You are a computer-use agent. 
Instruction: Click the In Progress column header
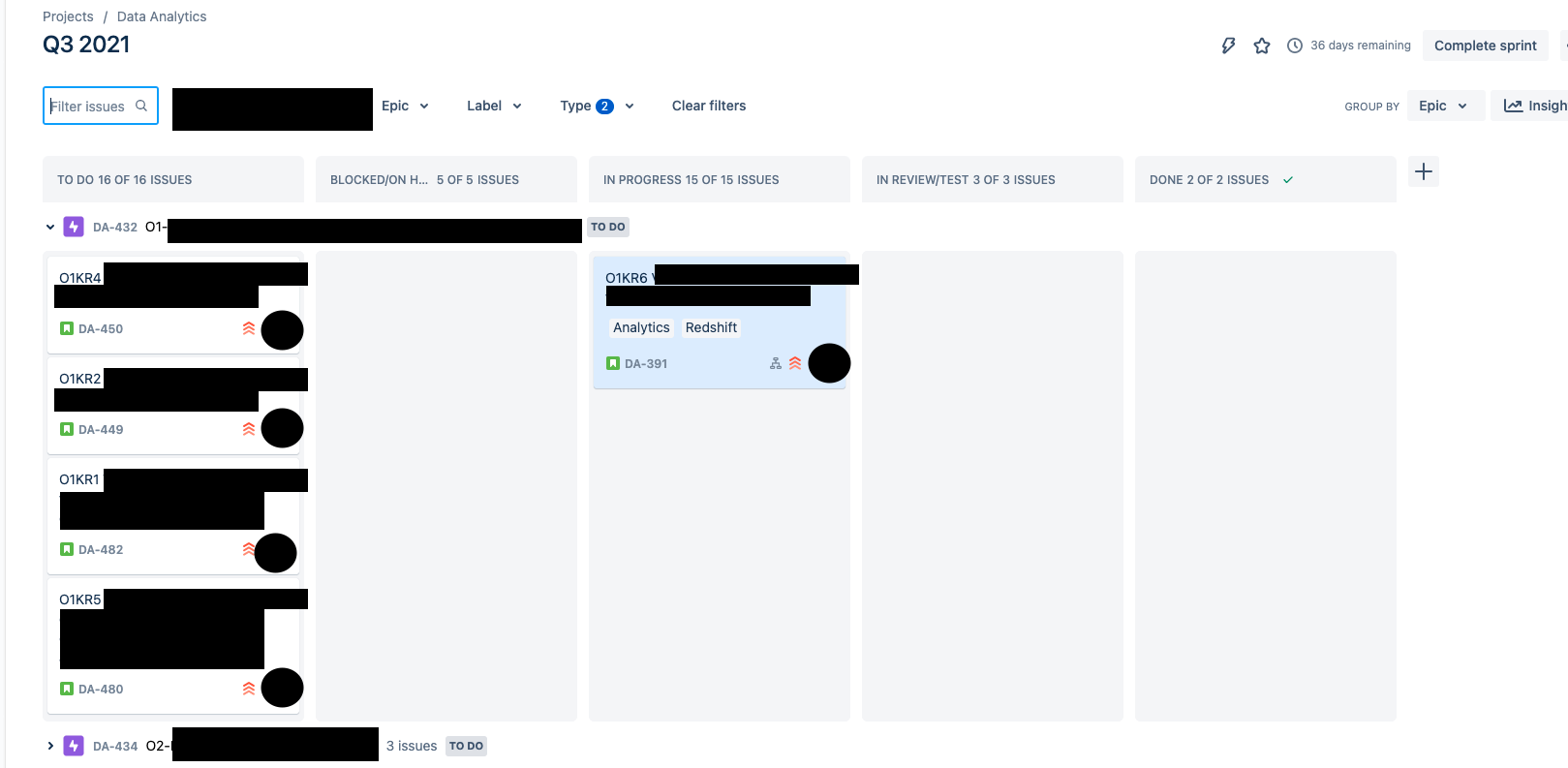720,179
